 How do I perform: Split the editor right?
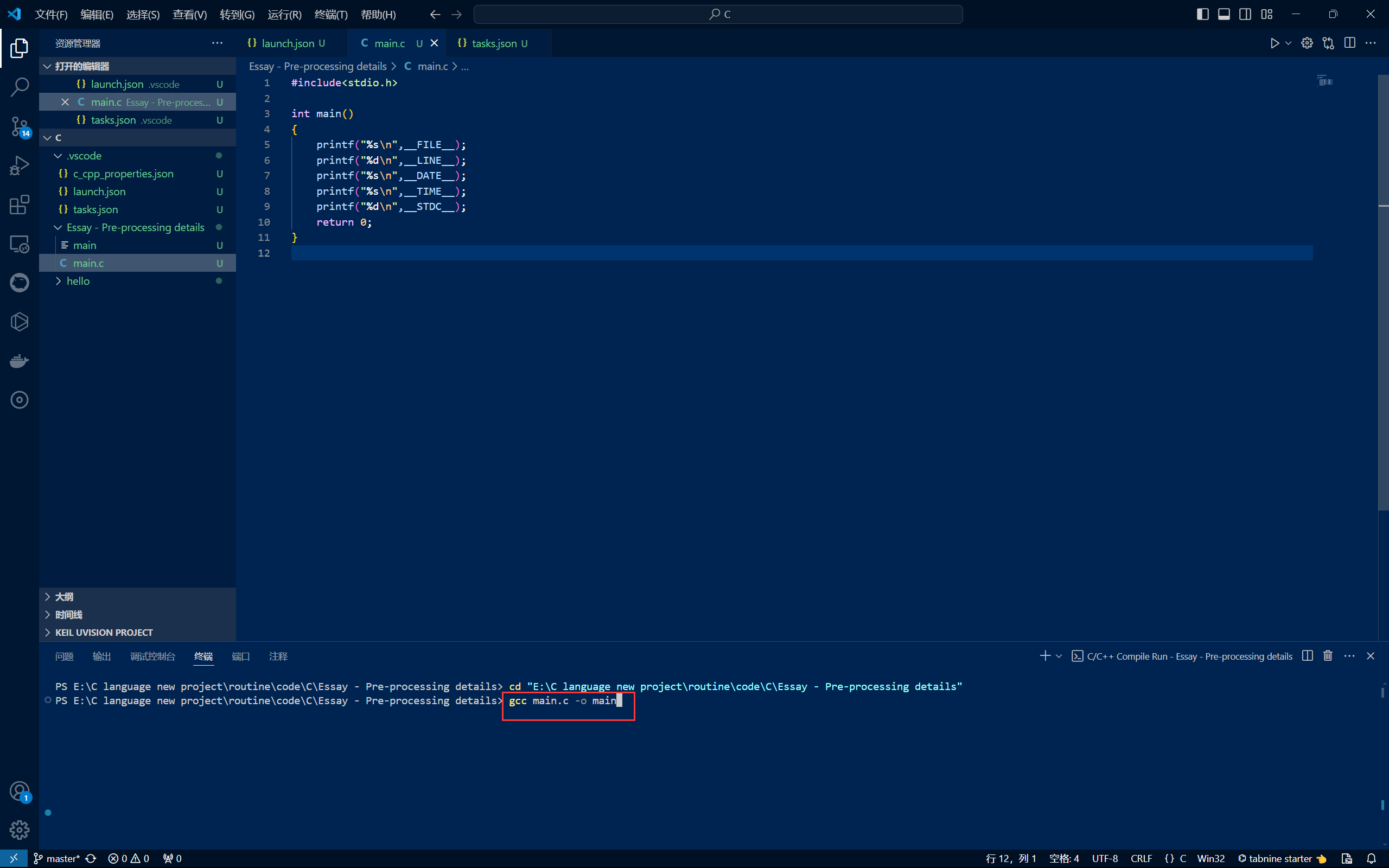1349,43
